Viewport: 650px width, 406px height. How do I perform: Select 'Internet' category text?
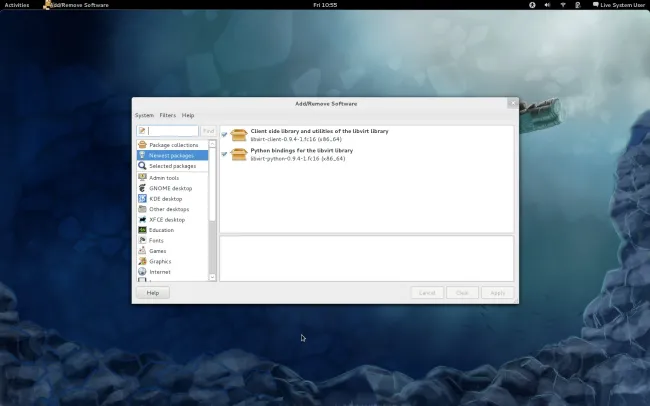click(x=160, y=272)
